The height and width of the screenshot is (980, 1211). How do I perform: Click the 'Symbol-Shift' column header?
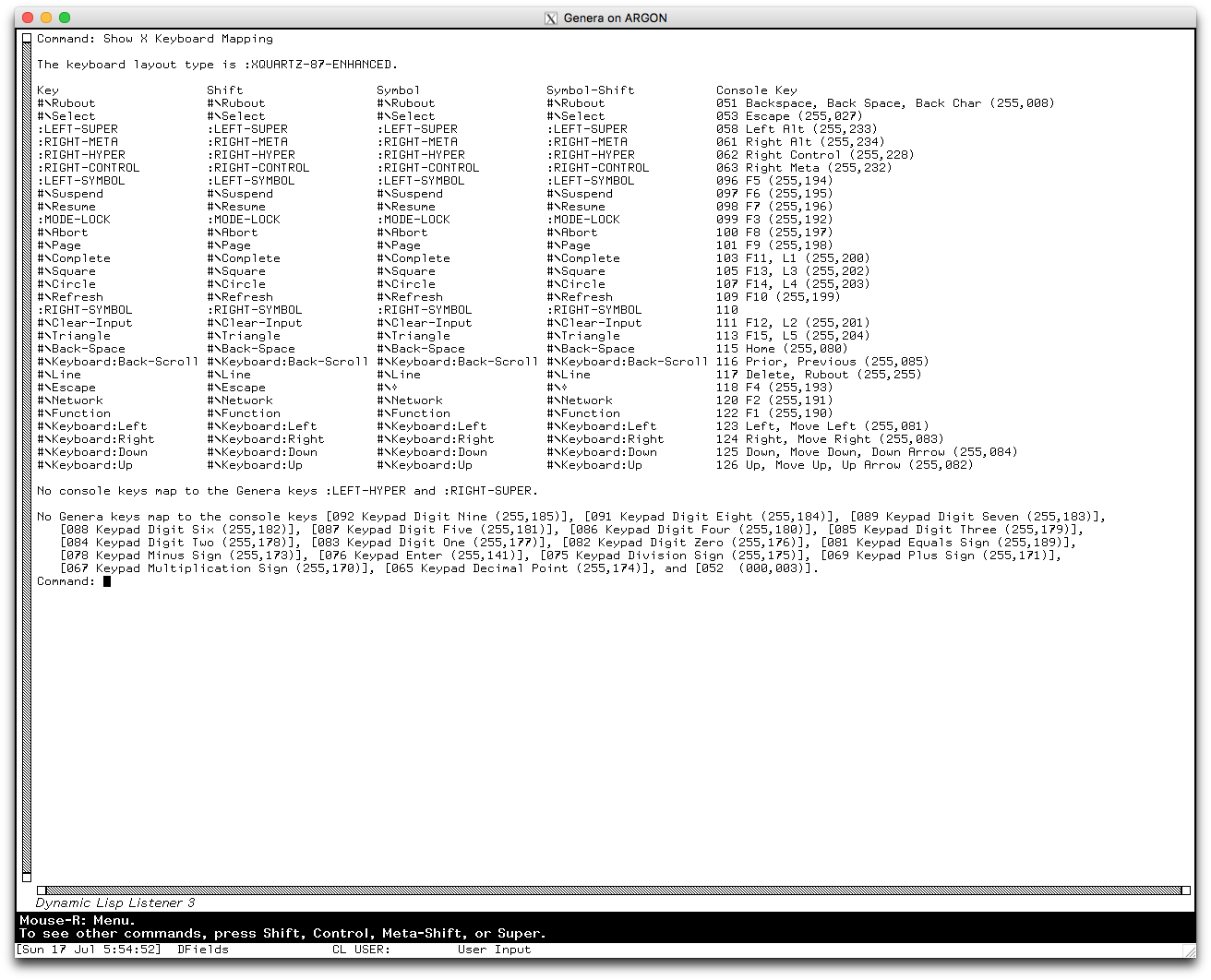(x=590, y=90)
